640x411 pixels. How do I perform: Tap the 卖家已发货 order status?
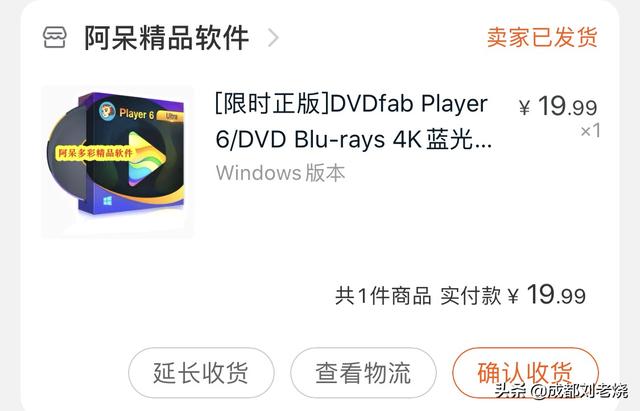tap(542, 38)
